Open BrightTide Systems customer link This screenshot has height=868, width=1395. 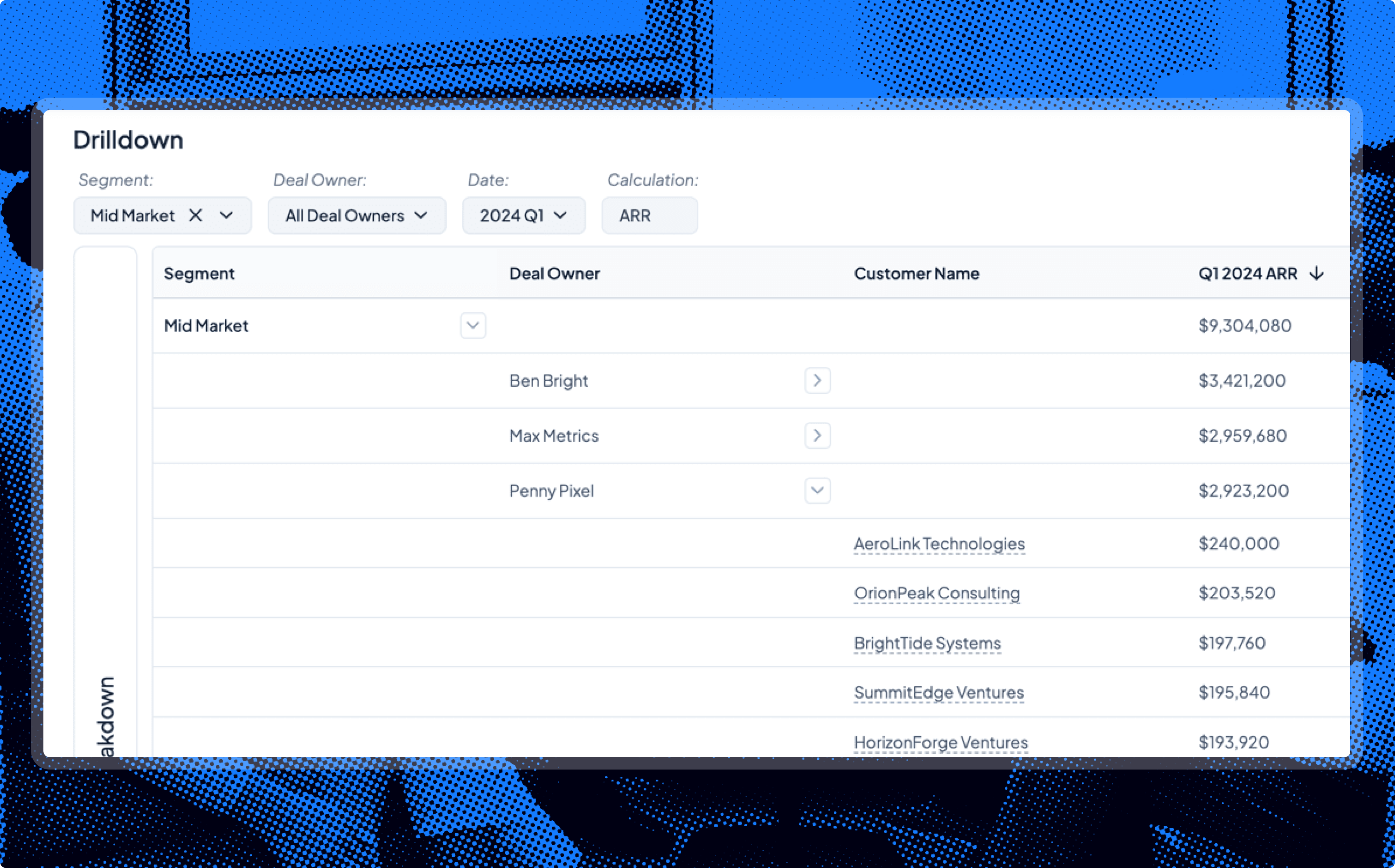(927, 643)
